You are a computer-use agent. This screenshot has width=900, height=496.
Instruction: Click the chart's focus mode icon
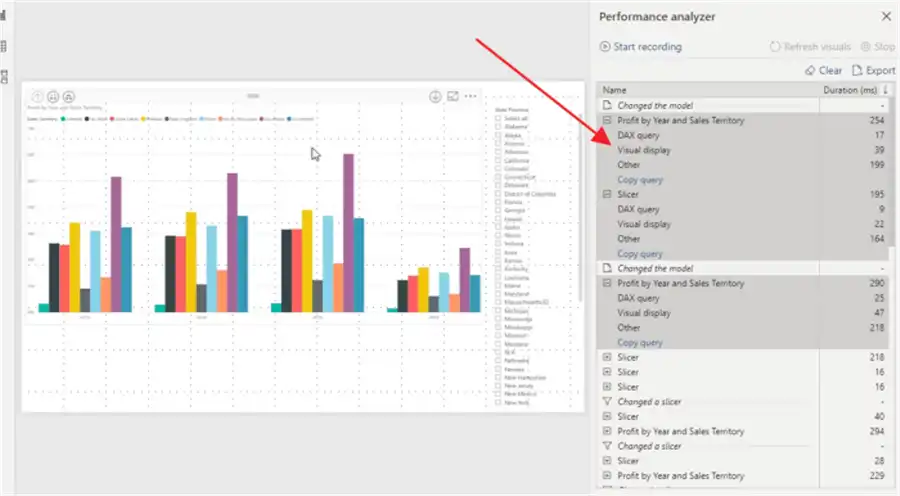(453, 96)
